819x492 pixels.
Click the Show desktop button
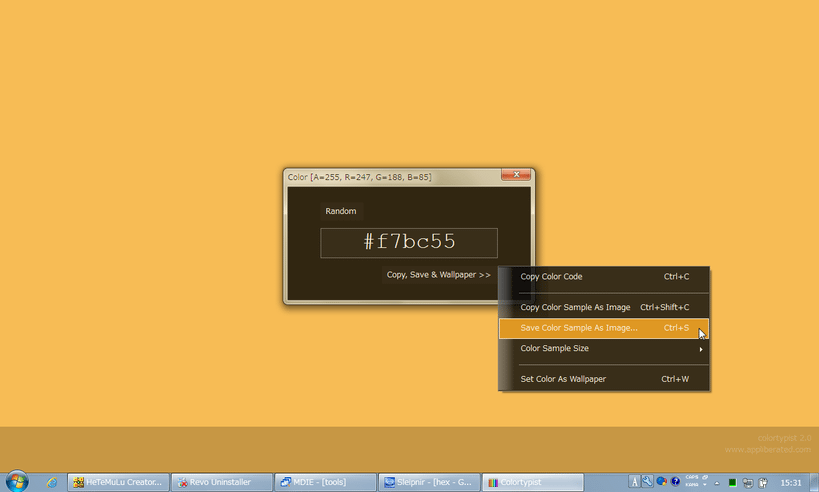click(814, 482)
